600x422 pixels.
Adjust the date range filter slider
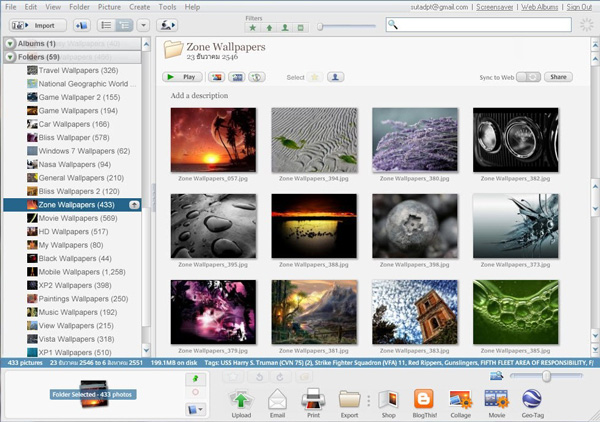320,26
